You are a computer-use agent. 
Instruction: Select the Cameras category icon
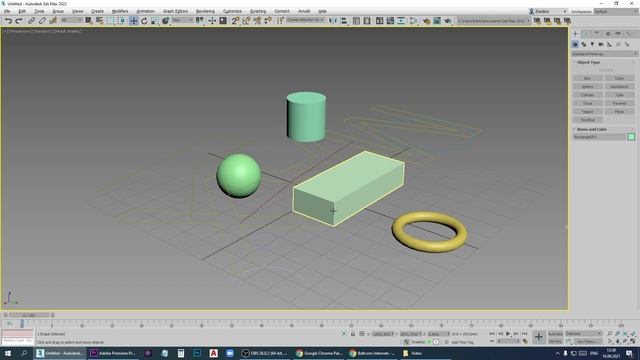coord(601,44)
